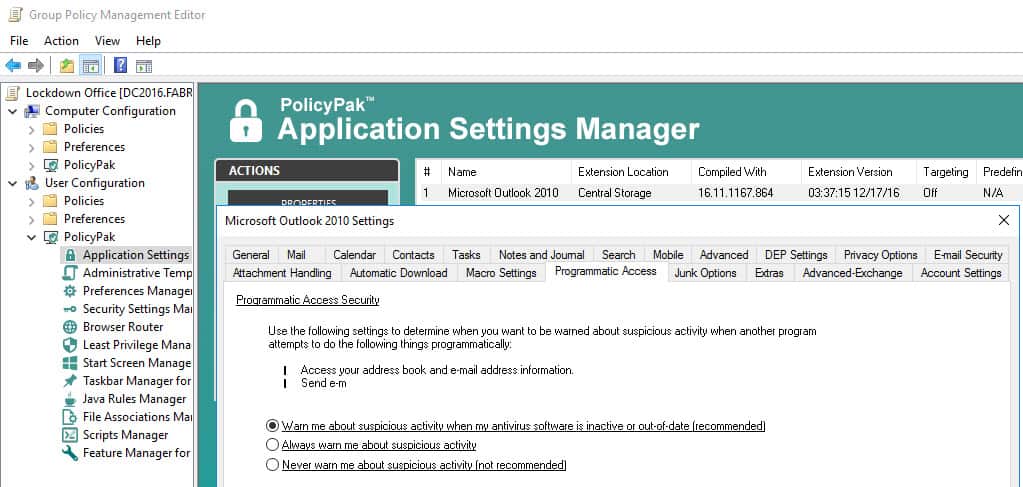Click the Administrative Templates Manager icon
The width and height of the screenshot is (1023, 487).
click(70, 273)
